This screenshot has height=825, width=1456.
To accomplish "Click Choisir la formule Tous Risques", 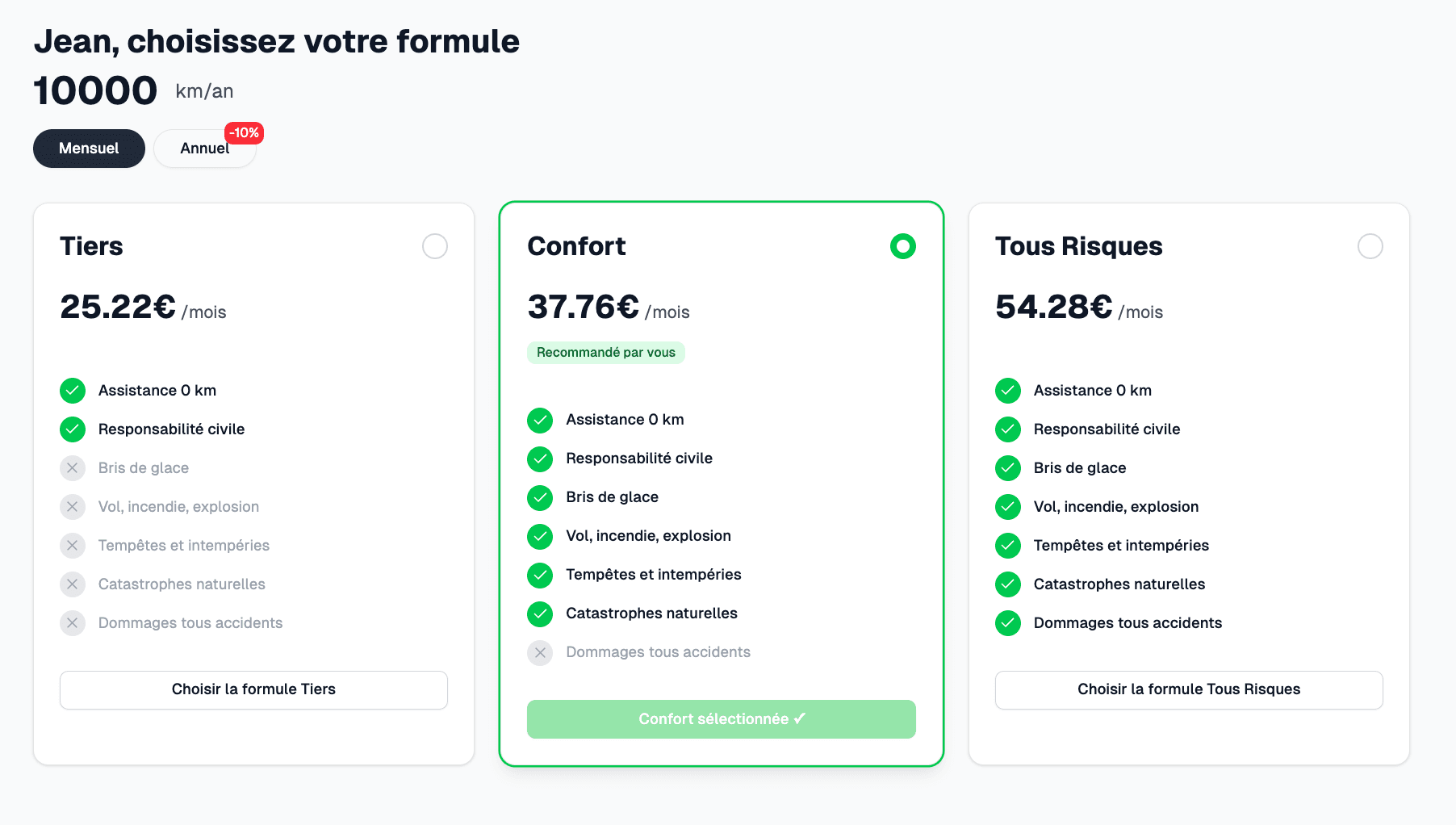I will tap(1188, 689).
